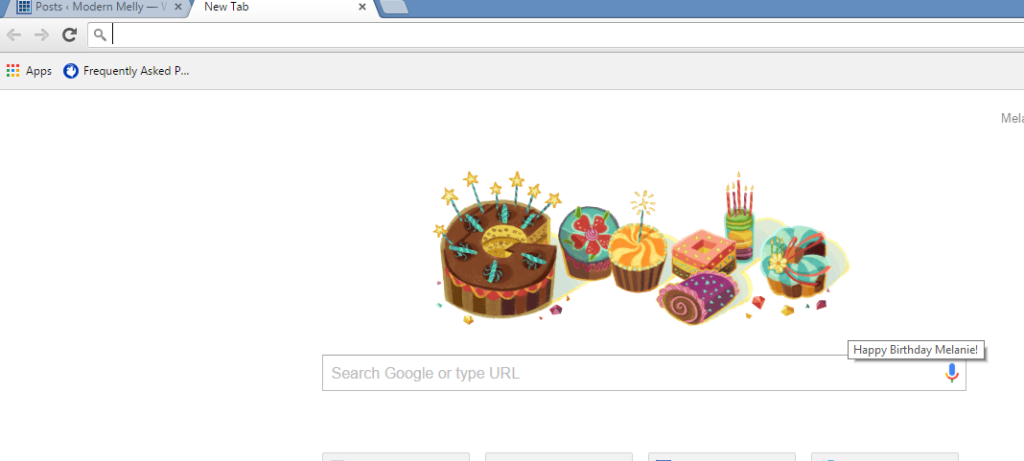Image resolution: width=1024 pixels, height=461 pixels.
Task: Click the Posts tab favicon
Action: [x=24, y=7]
